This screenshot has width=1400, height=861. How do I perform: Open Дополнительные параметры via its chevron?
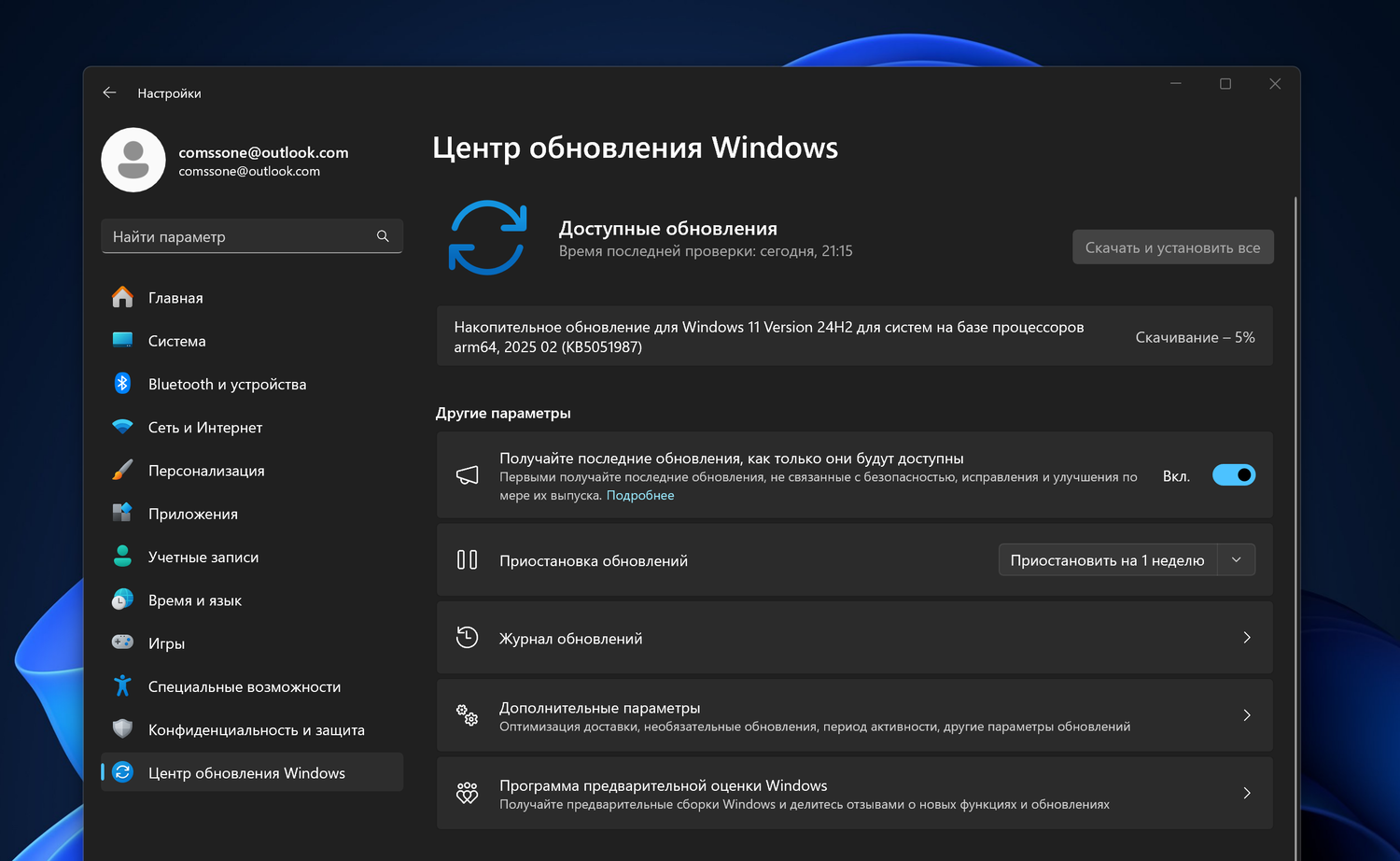pos(1247,715)
